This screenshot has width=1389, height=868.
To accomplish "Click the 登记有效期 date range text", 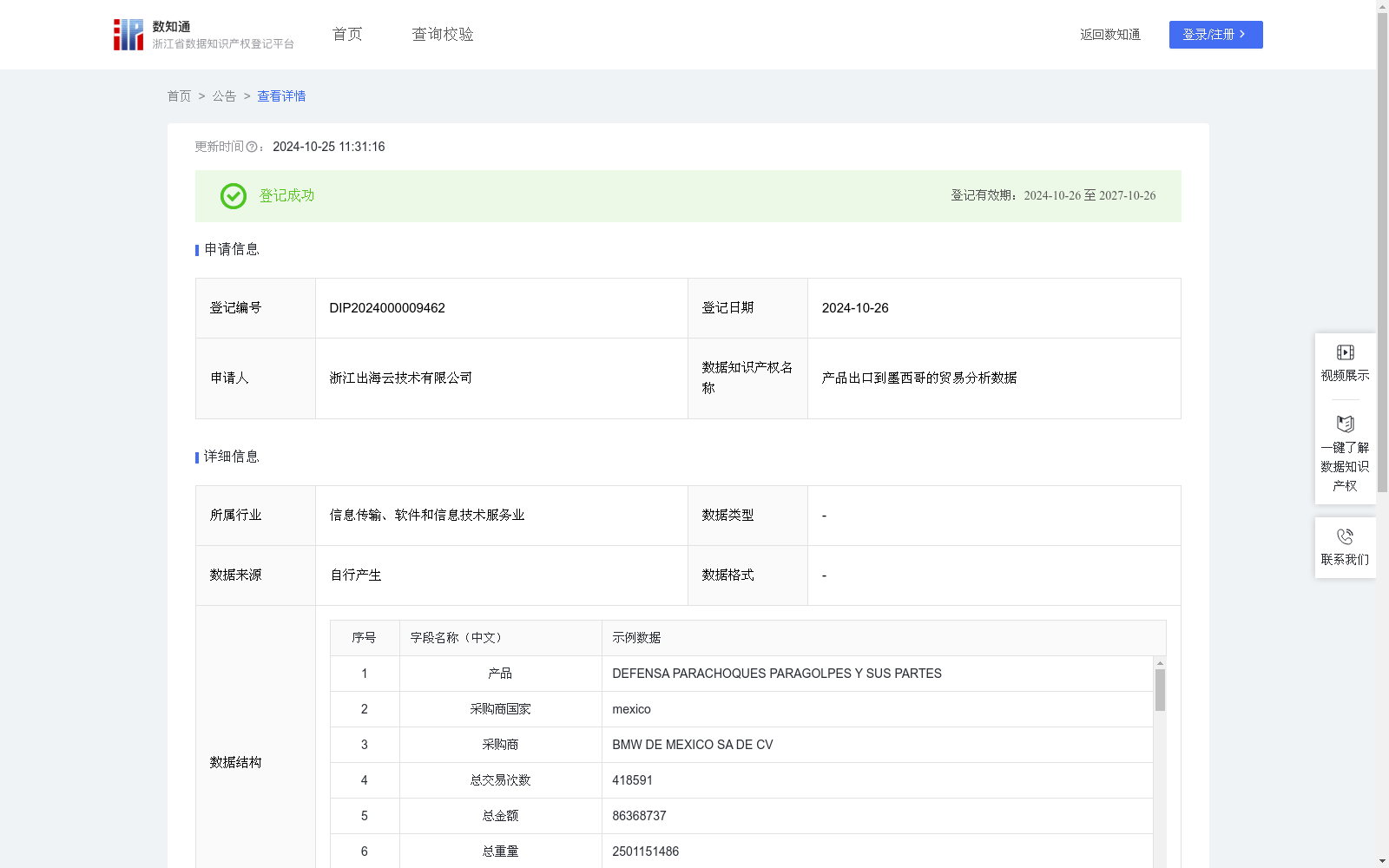I will [x=1053, y=195].
